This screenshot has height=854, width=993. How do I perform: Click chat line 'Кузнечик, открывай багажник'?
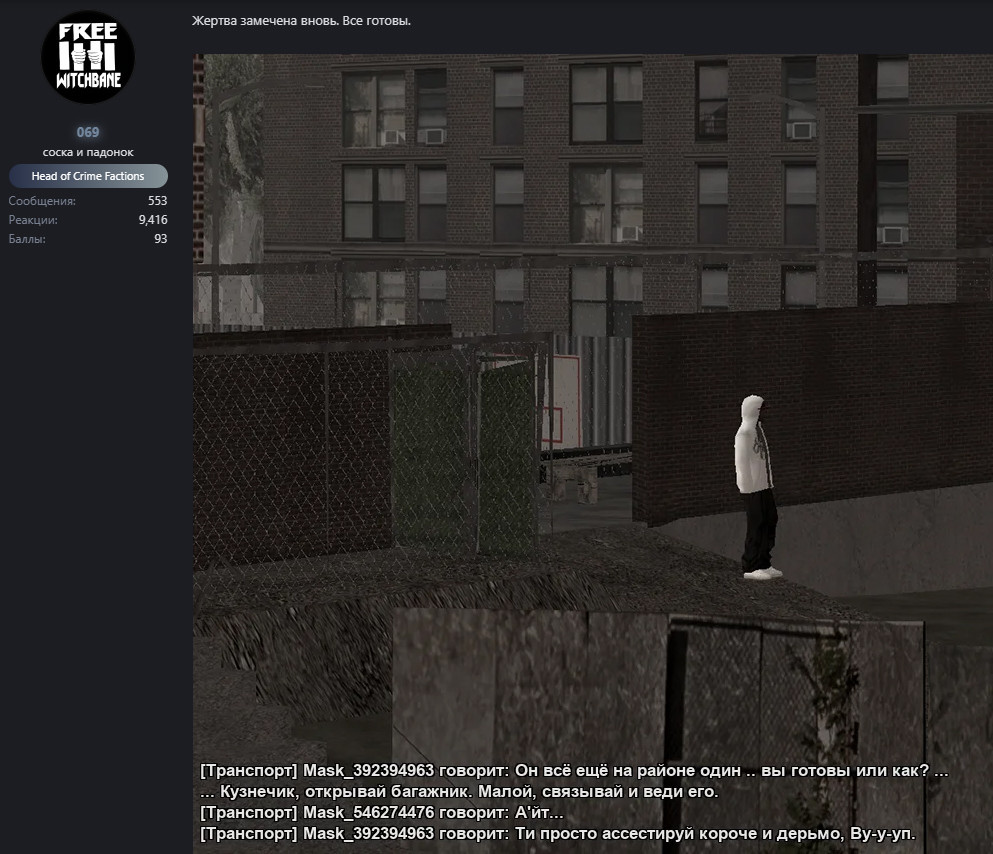coord(460,791)
